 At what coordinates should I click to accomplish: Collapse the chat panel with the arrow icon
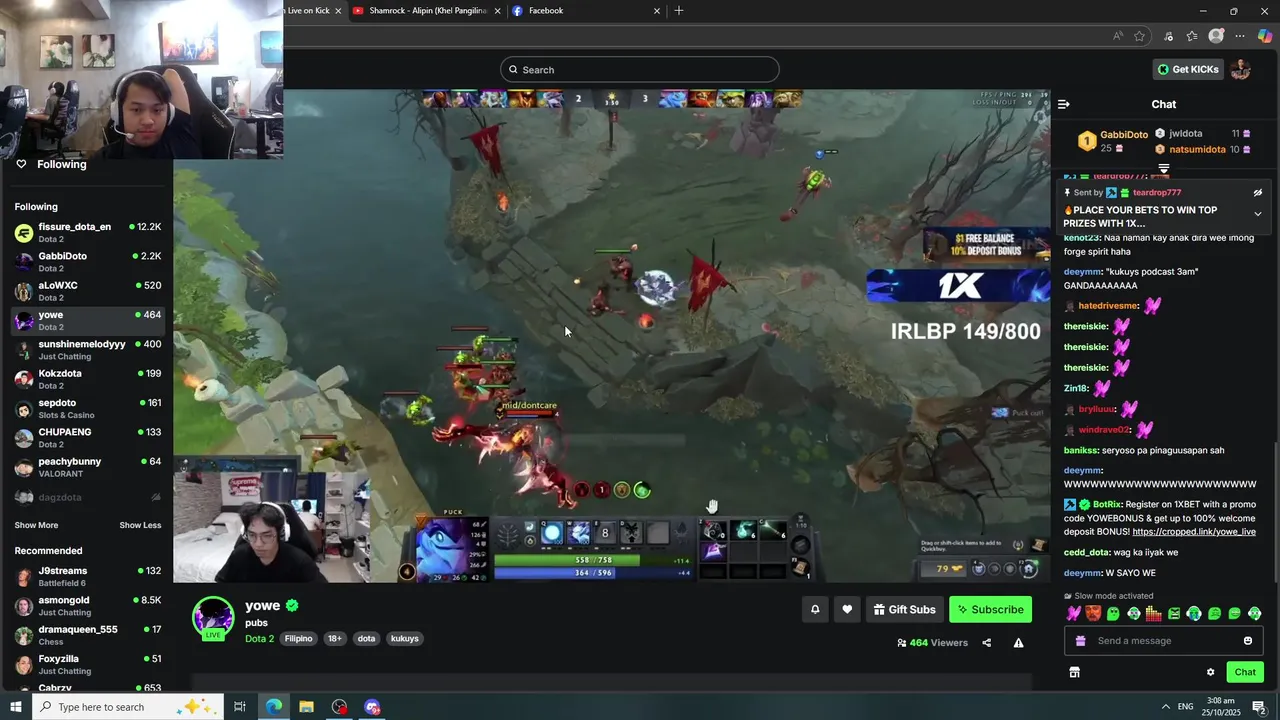tap(1064, 104)
